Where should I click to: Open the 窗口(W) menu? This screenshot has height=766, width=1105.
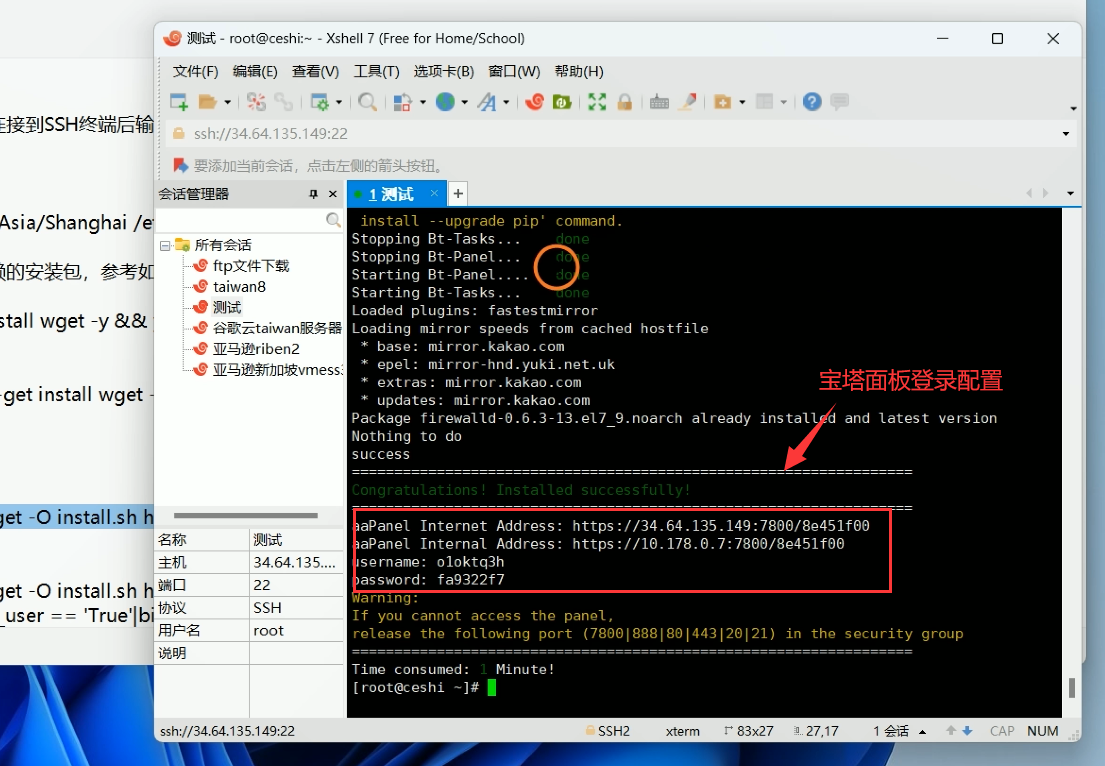514,71
